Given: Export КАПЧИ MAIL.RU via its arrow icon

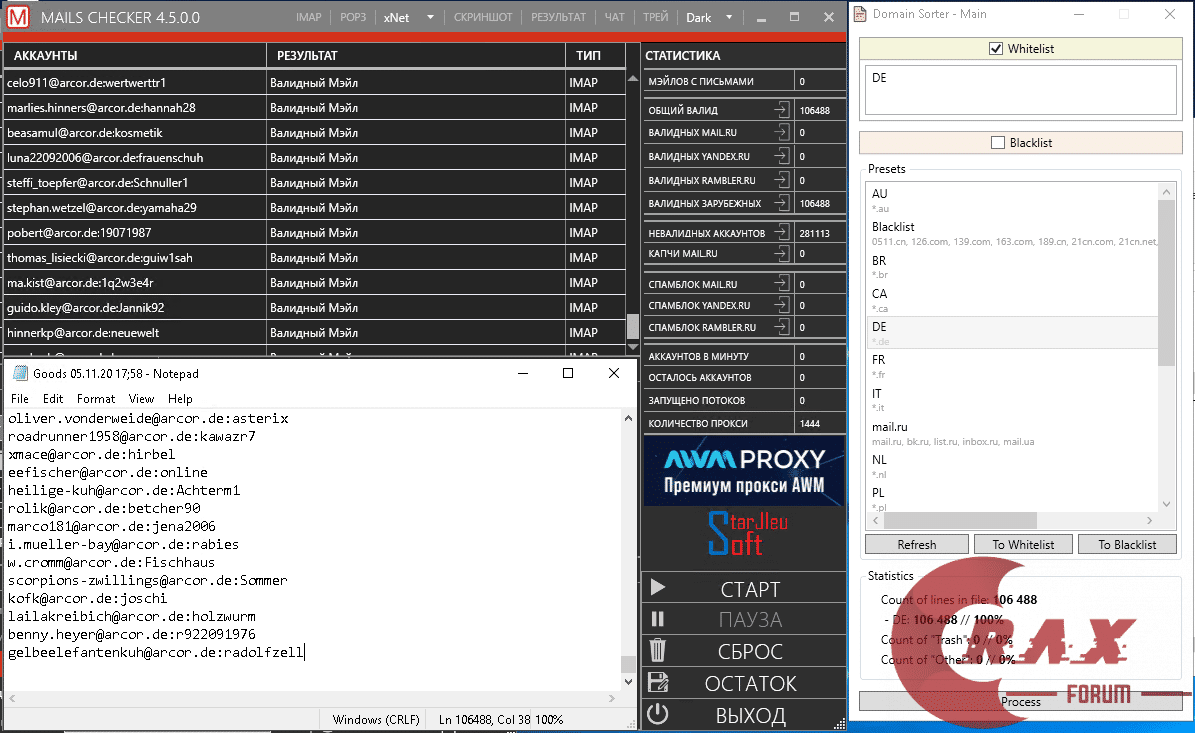Looking at the screenshot, I should click(x=781, y=253).
